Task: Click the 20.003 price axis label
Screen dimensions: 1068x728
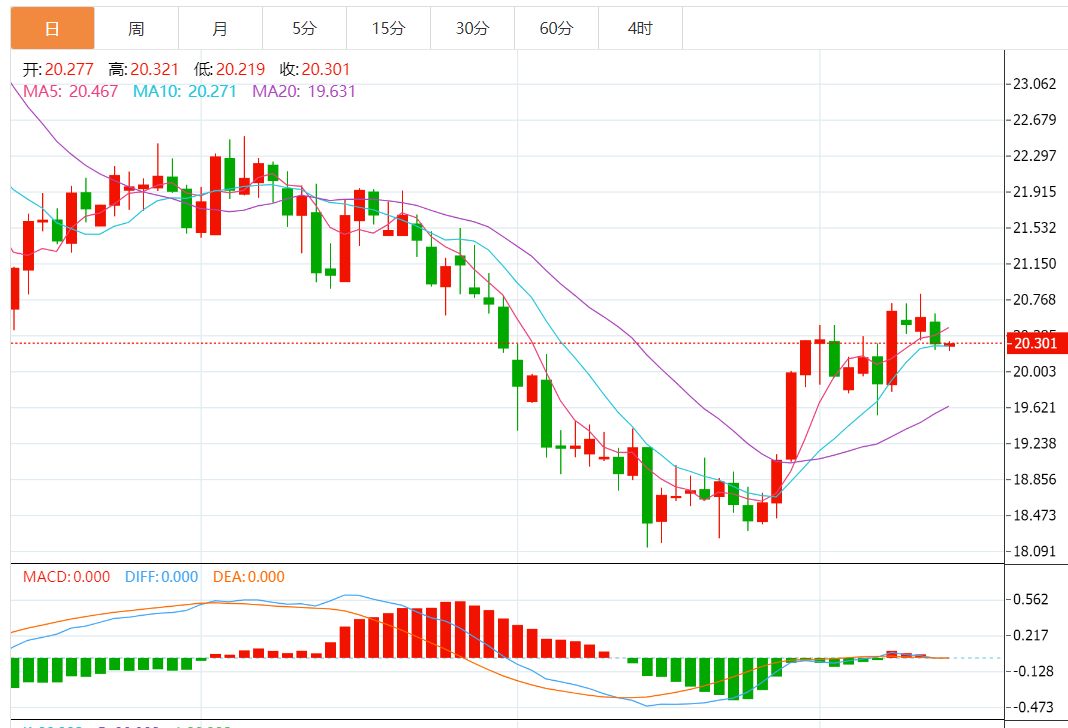Action: pos(1035,371)
